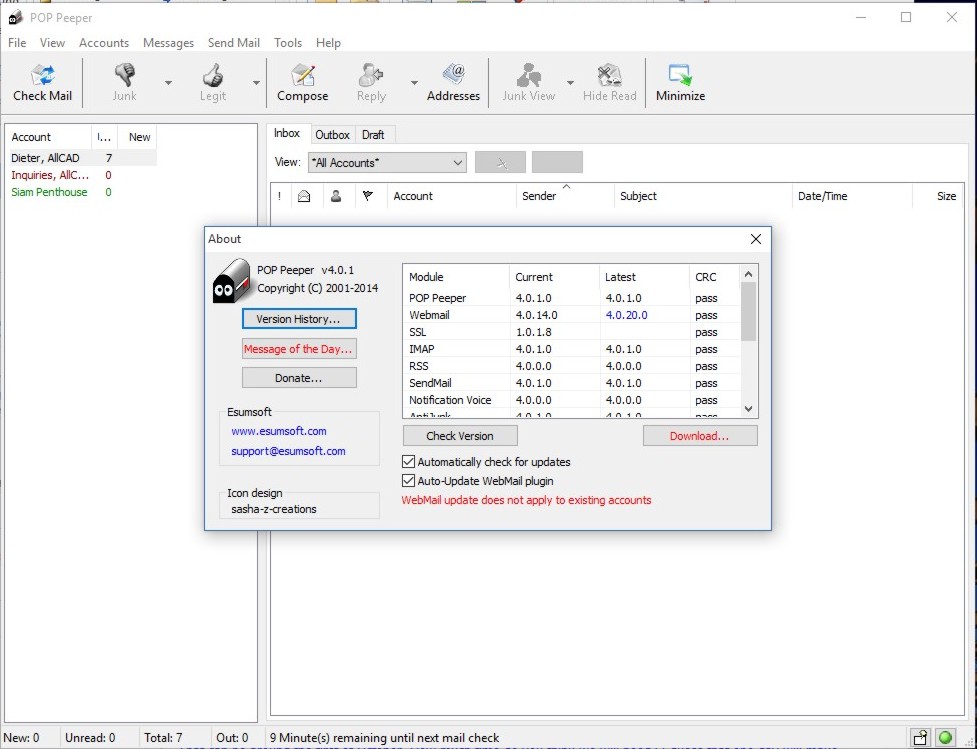
Task: Click the Check Version button
Action: click(460, 436)
